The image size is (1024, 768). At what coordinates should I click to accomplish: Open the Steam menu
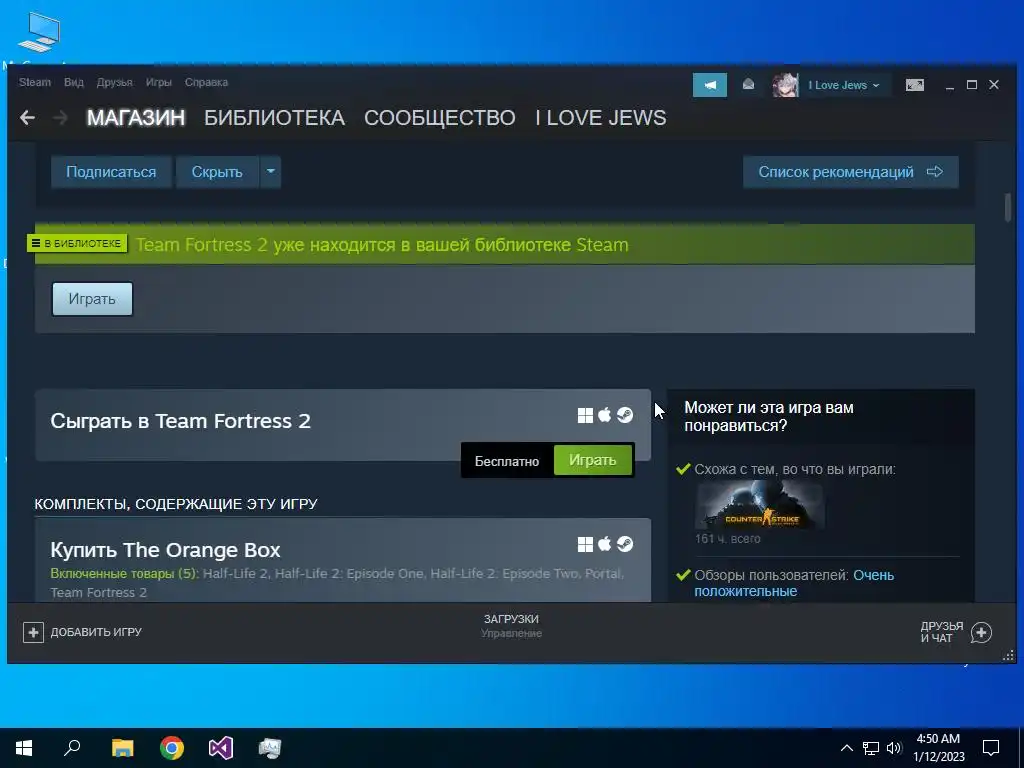point(35,82)
